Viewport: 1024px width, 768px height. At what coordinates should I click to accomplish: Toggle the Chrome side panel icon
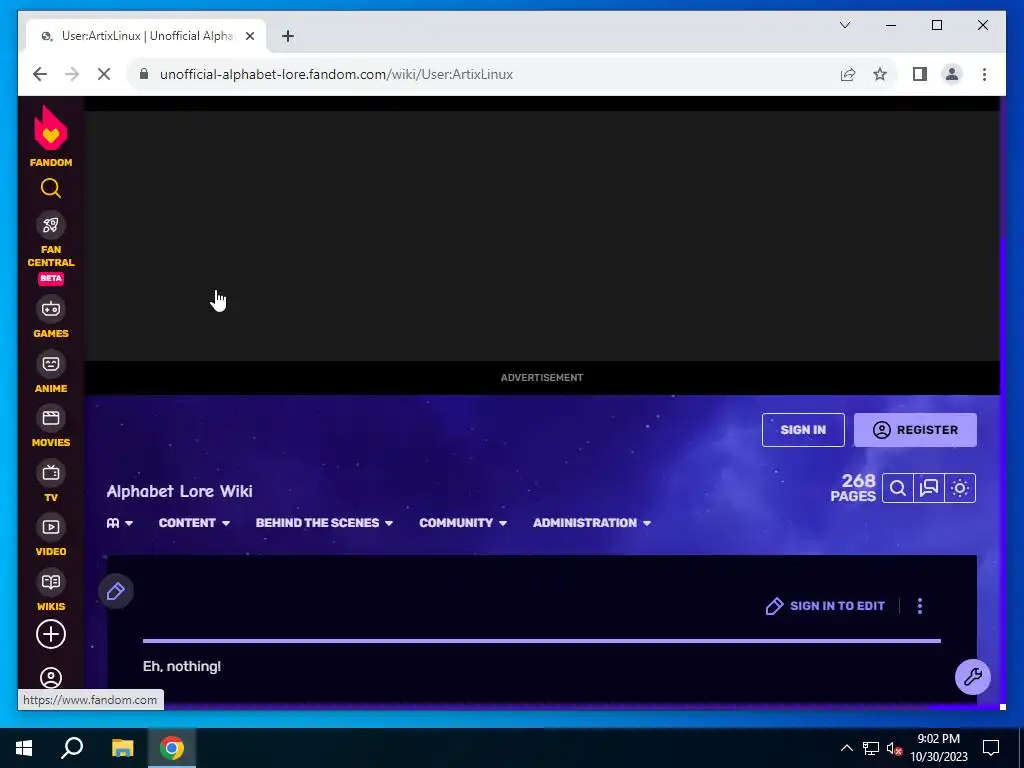coord(920,74)
